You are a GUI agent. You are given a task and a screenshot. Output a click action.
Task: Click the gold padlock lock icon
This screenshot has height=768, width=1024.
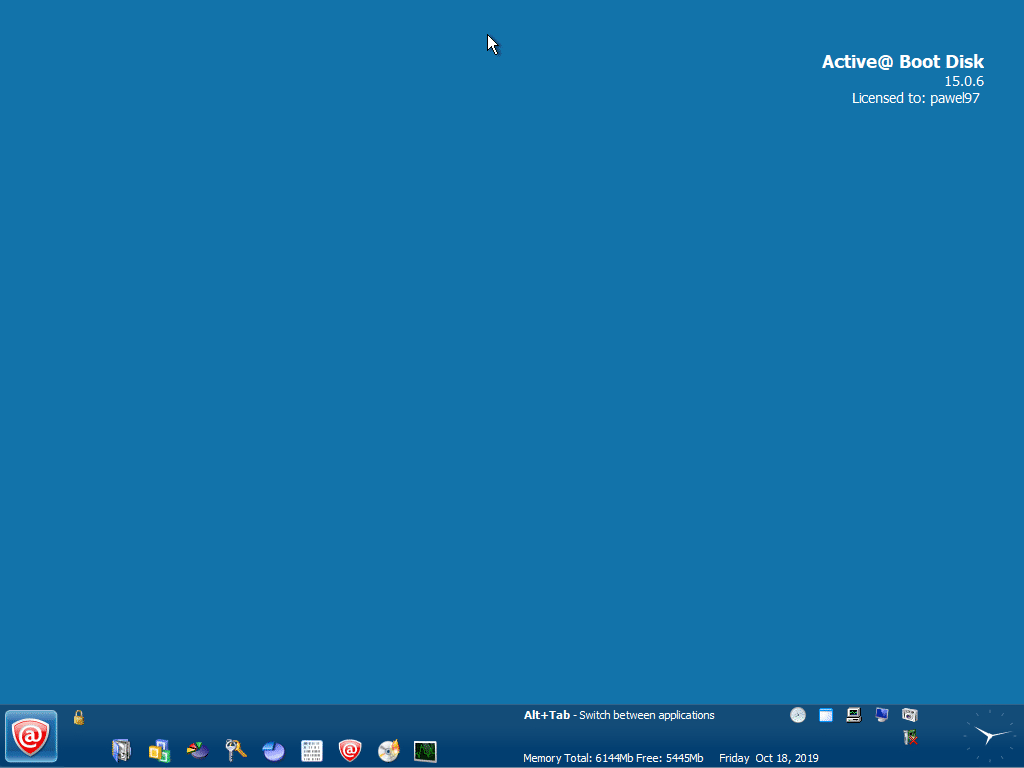79,717
